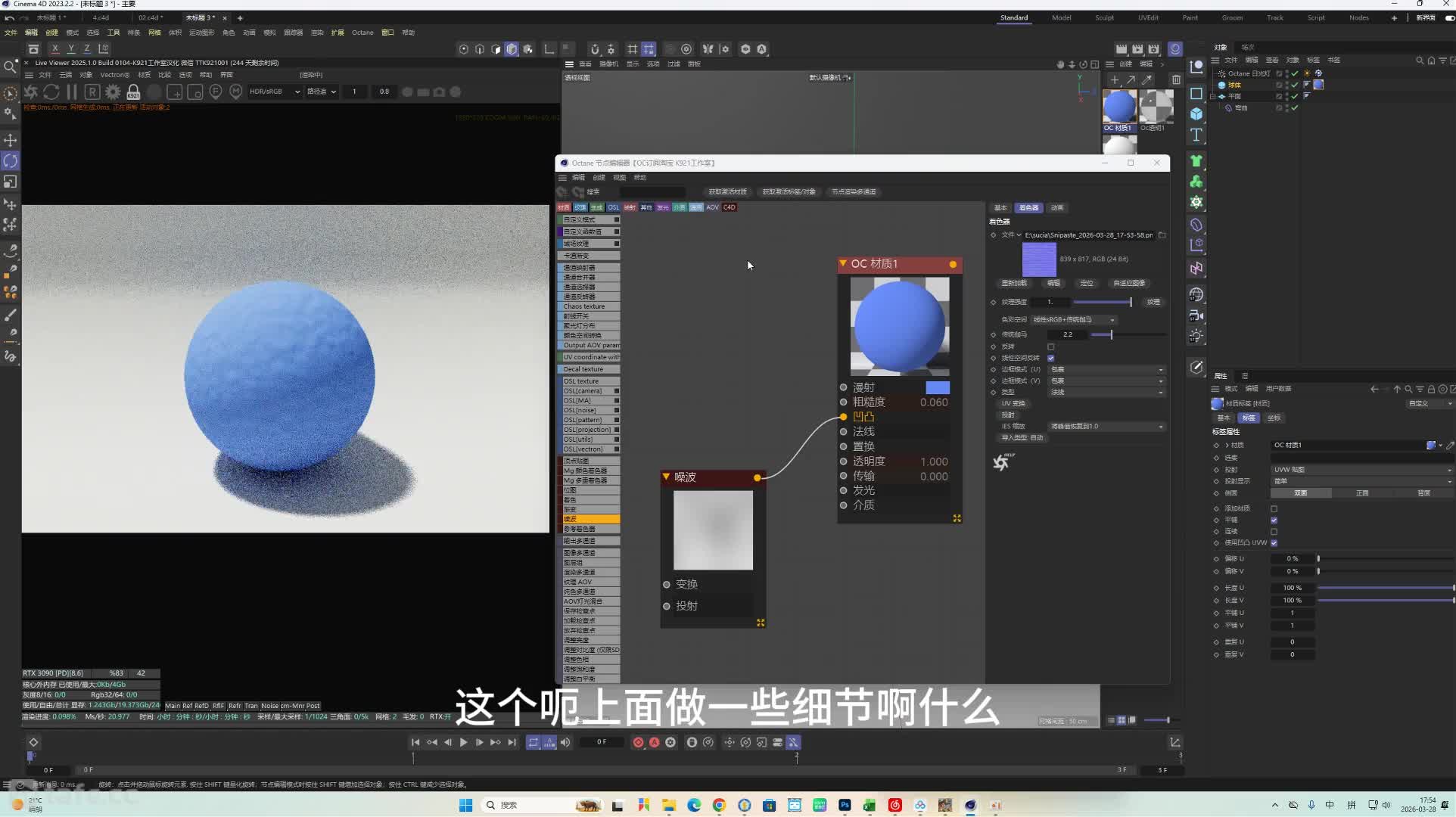Collapse the OC 材质1 node triangle
The image size is (1456, 817).
842,263
